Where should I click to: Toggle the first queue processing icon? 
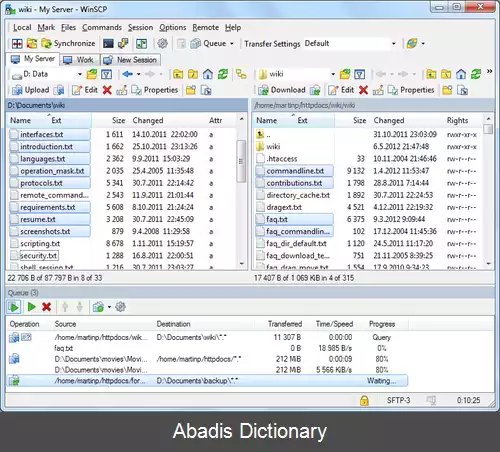(x=14, y=307)
